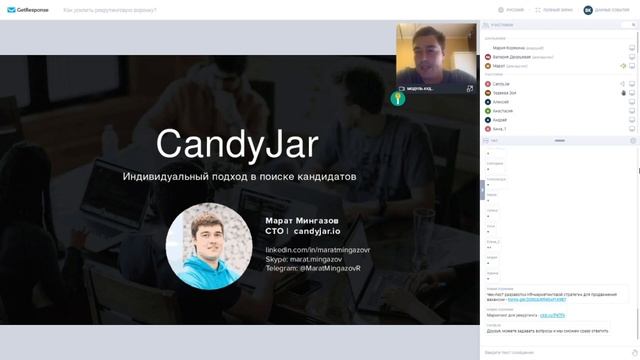The width and height of the screenshot is (640, 360).
Task: Click the screen icon in the Анна_Т row
Action: [x=632, y=129]
